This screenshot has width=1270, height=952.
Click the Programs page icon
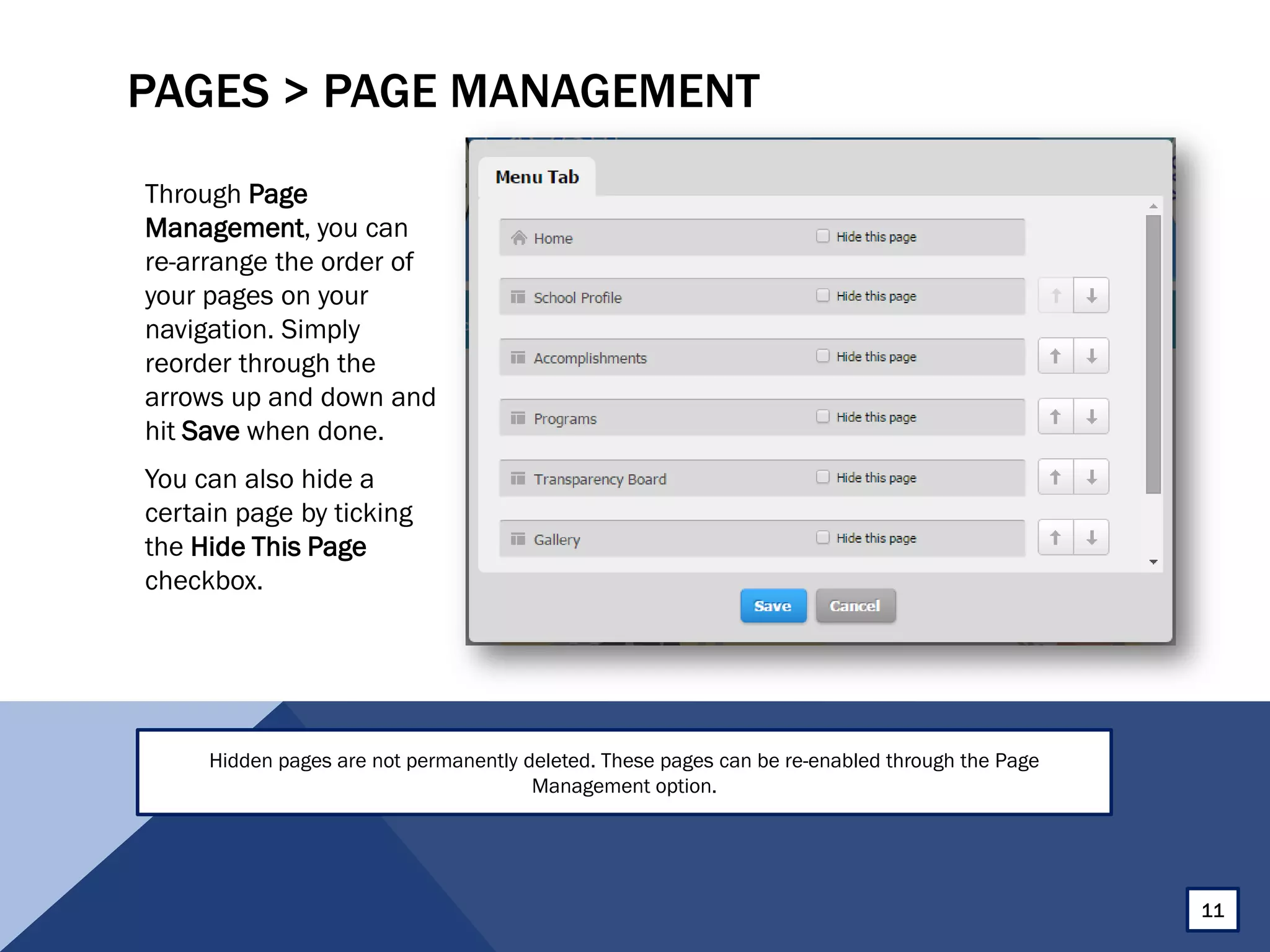[x=518, y=418]
